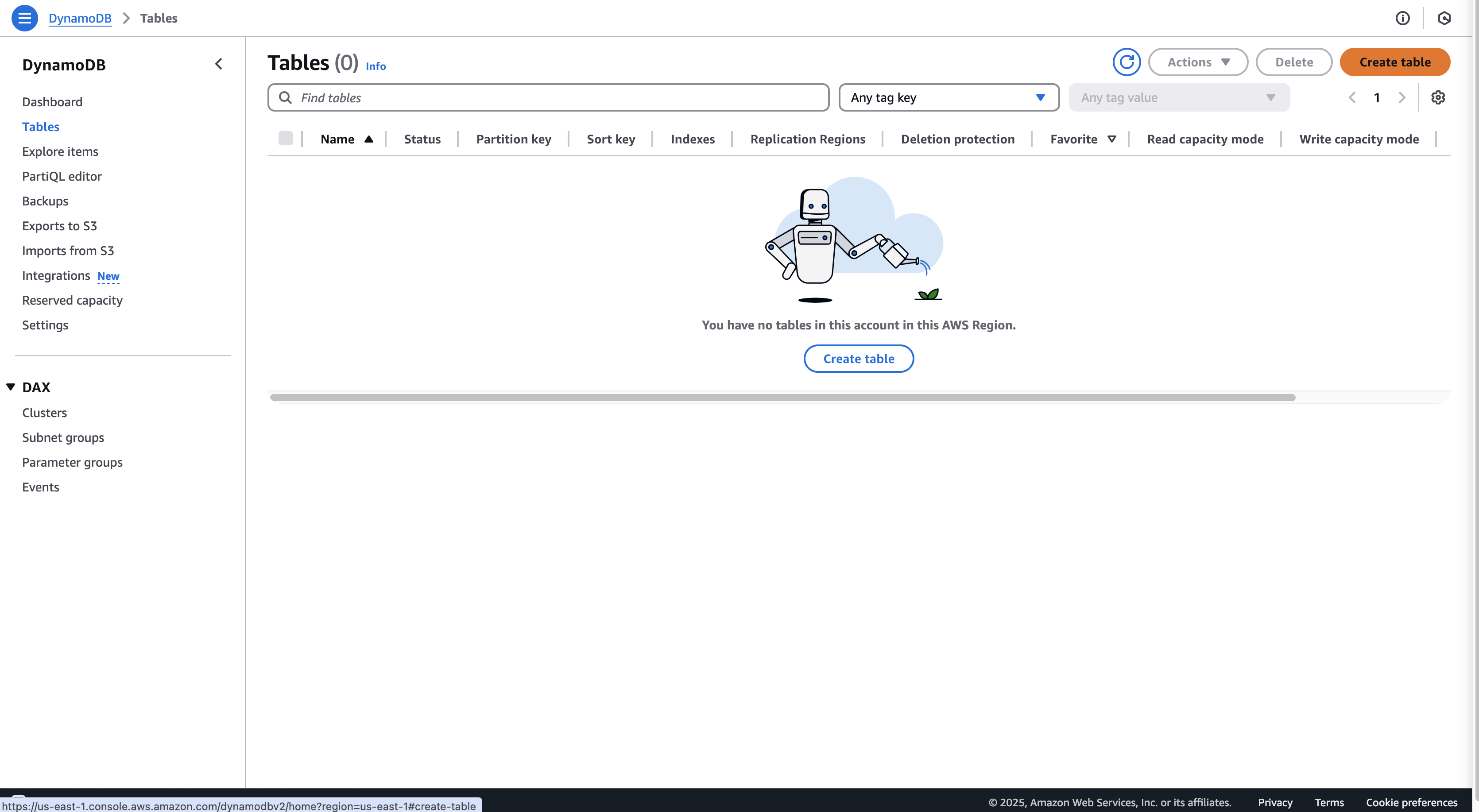Click the Indexes column header
Viewport: 1479px width, 812px height.
pyautogui.click(x=693, y=139)
